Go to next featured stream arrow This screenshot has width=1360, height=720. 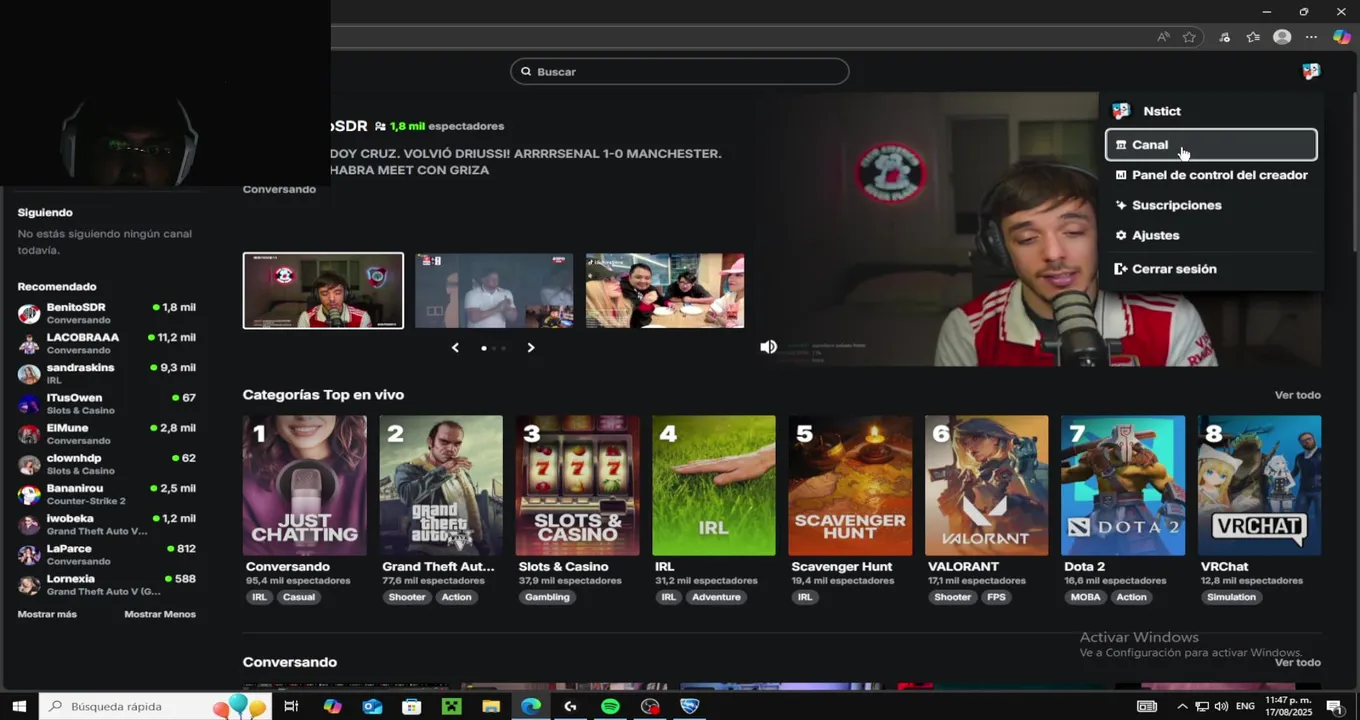pyautogui.click(x=531, y=348)
